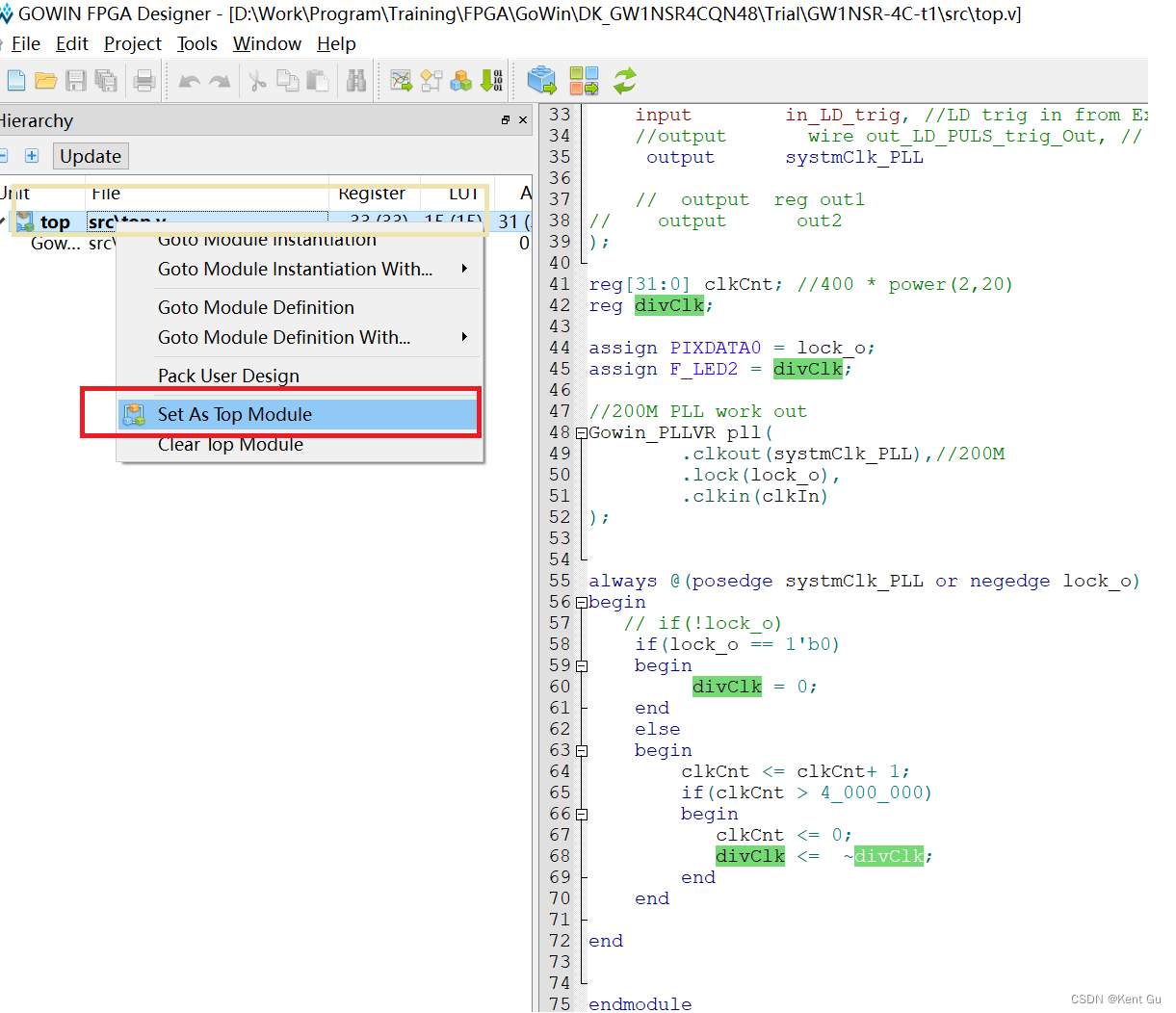The image size is (1176, 1013).
Task: Click 'assign F_LED2 = divClk;' line
Action: [x=720, y=369]
